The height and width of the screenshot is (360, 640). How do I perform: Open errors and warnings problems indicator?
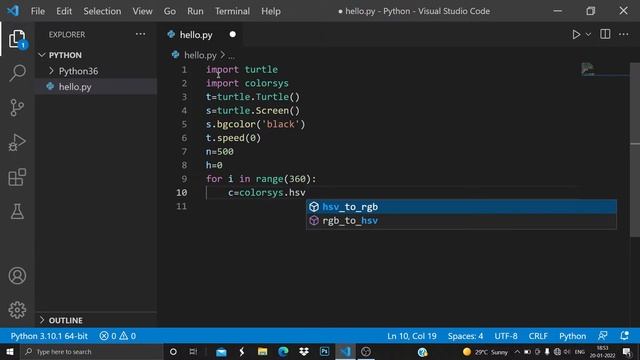point(118,336)
